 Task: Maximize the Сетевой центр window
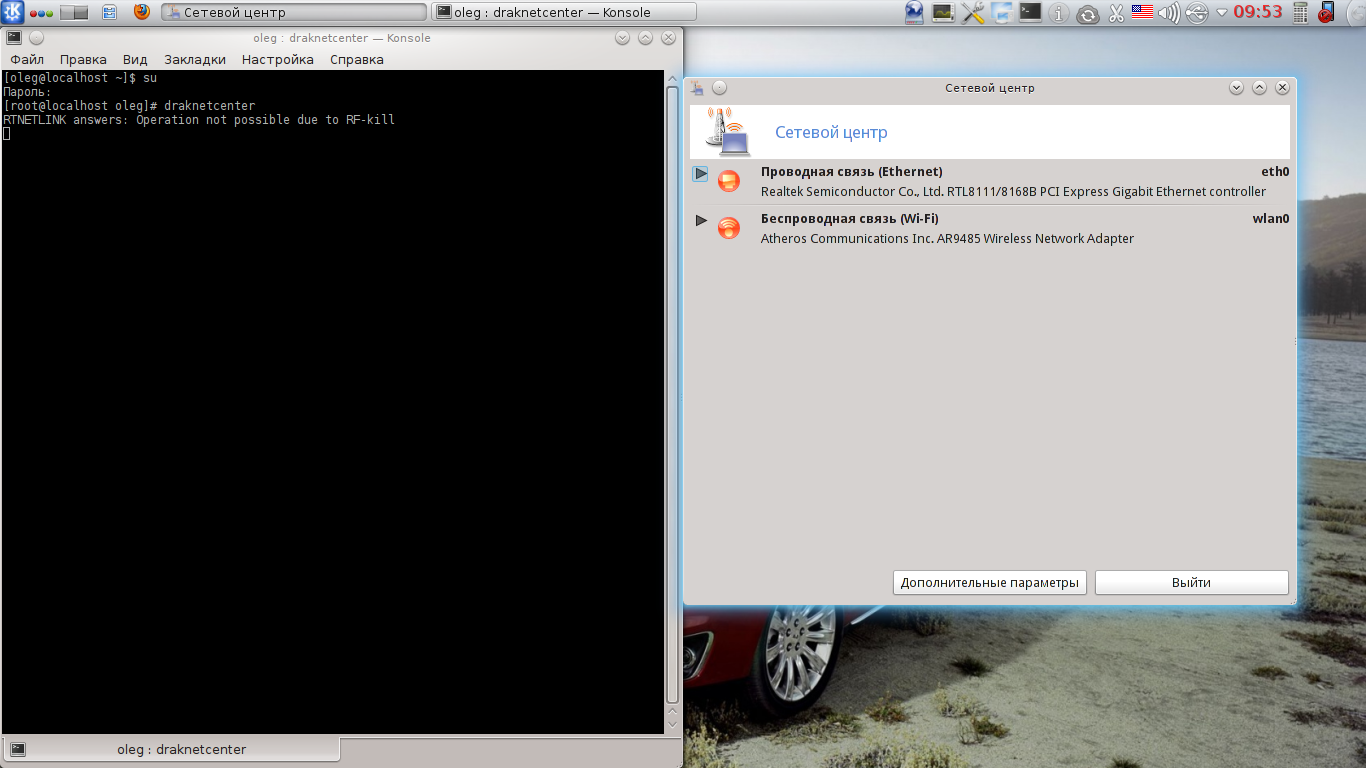[1259, 88]
